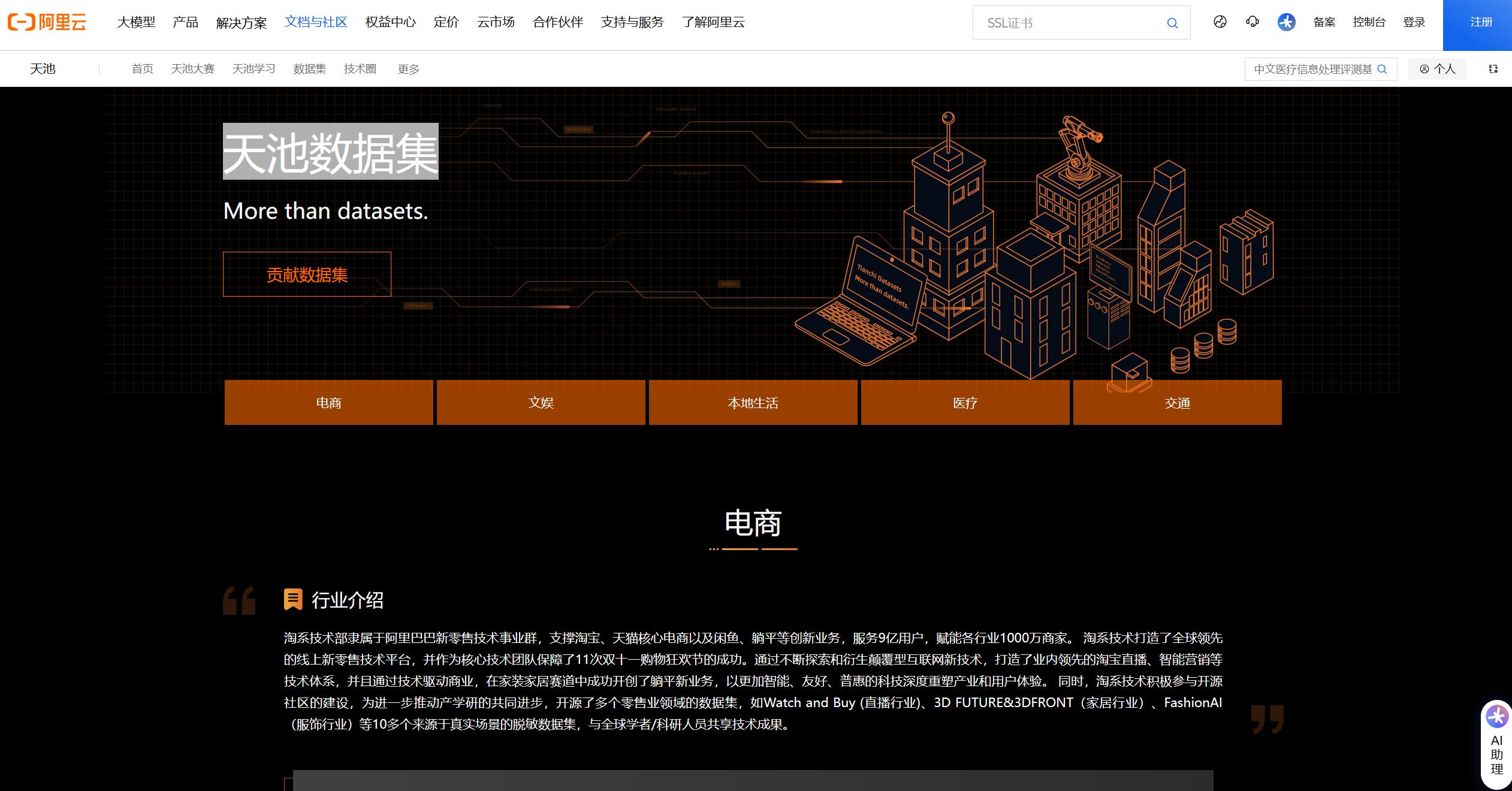Open 了解阿里云 menu
This screenshot has height=791, width=1512.
(x=713, y=22)
